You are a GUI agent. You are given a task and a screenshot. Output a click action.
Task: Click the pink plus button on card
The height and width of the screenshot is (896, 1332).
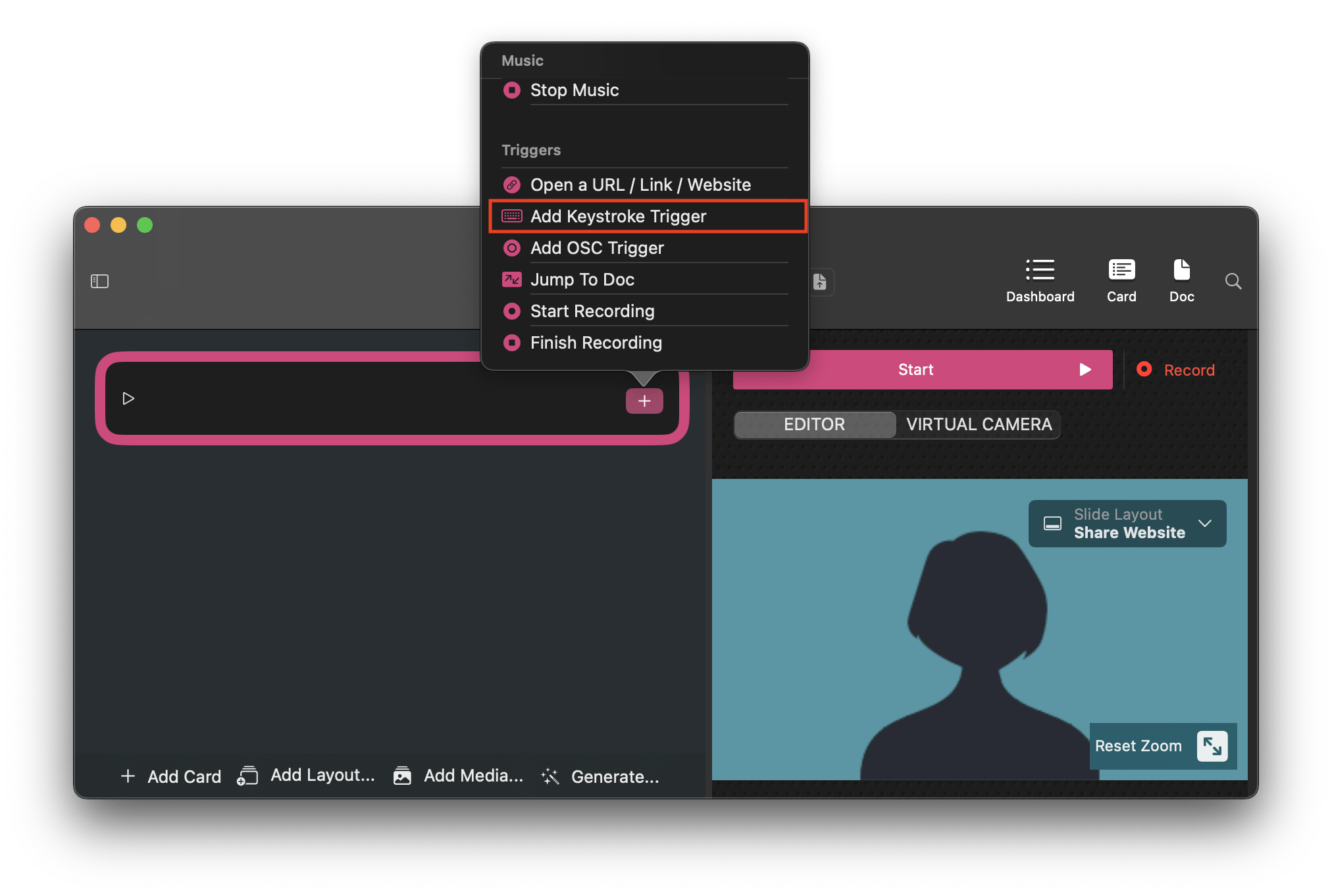click(644, 401)
